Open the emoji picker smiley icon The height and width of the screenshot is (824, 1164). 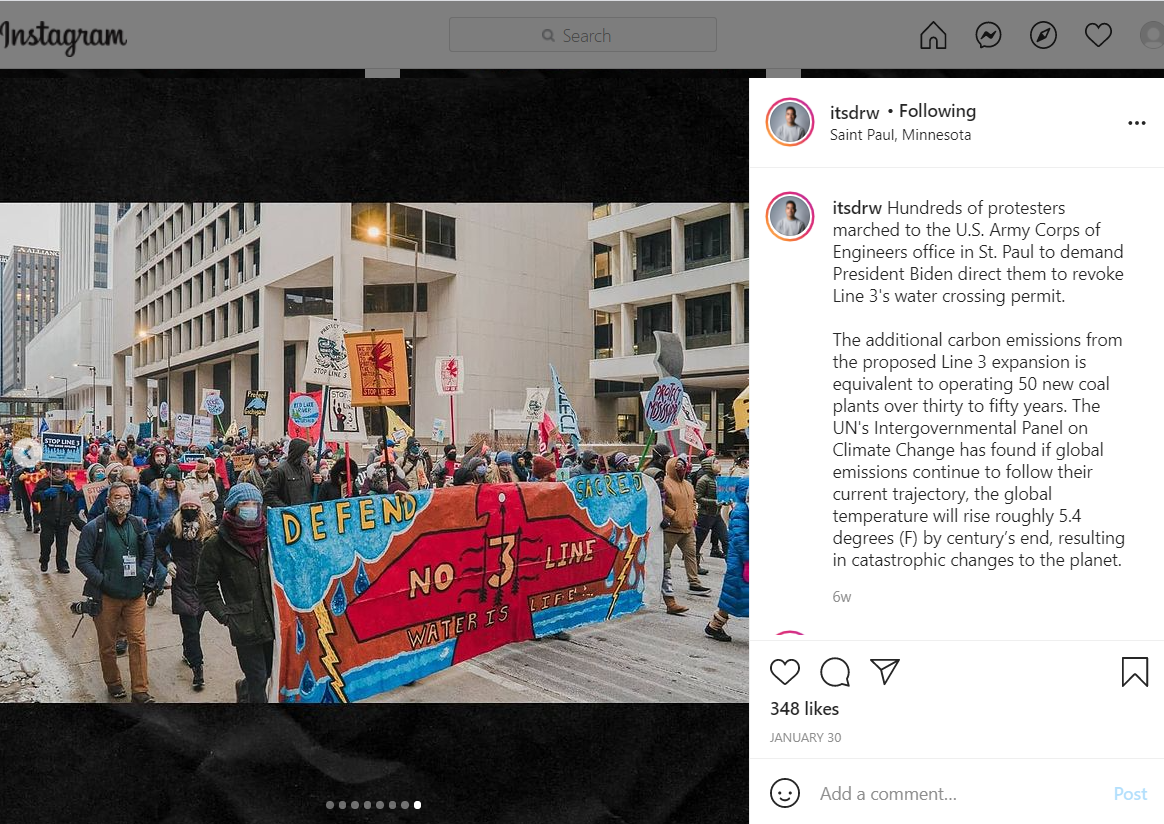pos(785,793)
